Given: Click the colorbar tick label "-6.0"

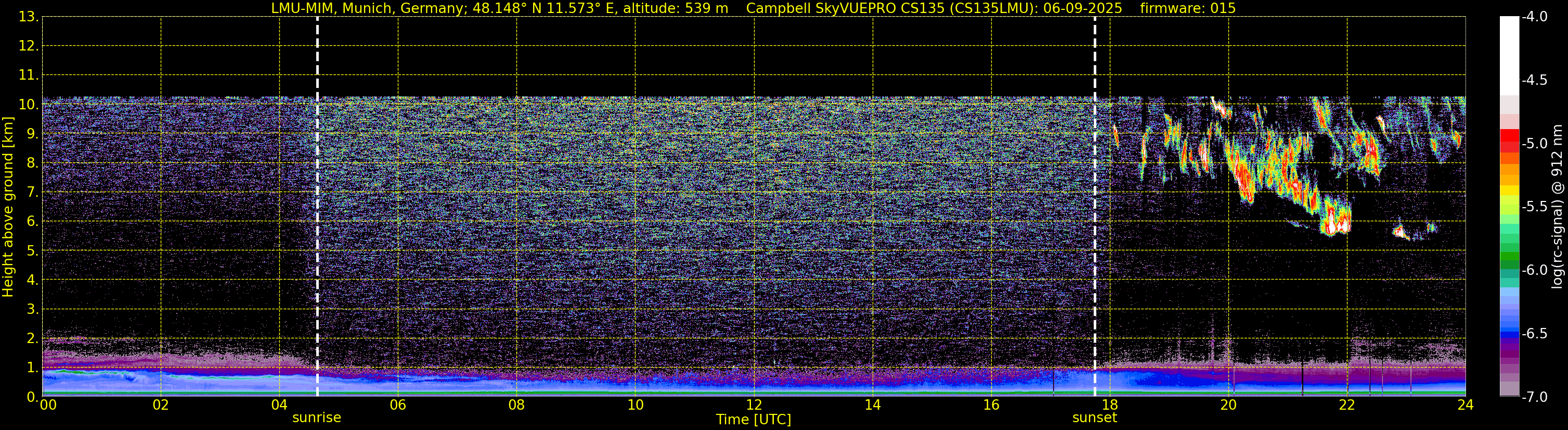Looking at the screenshot, I should coord(1535,270).
